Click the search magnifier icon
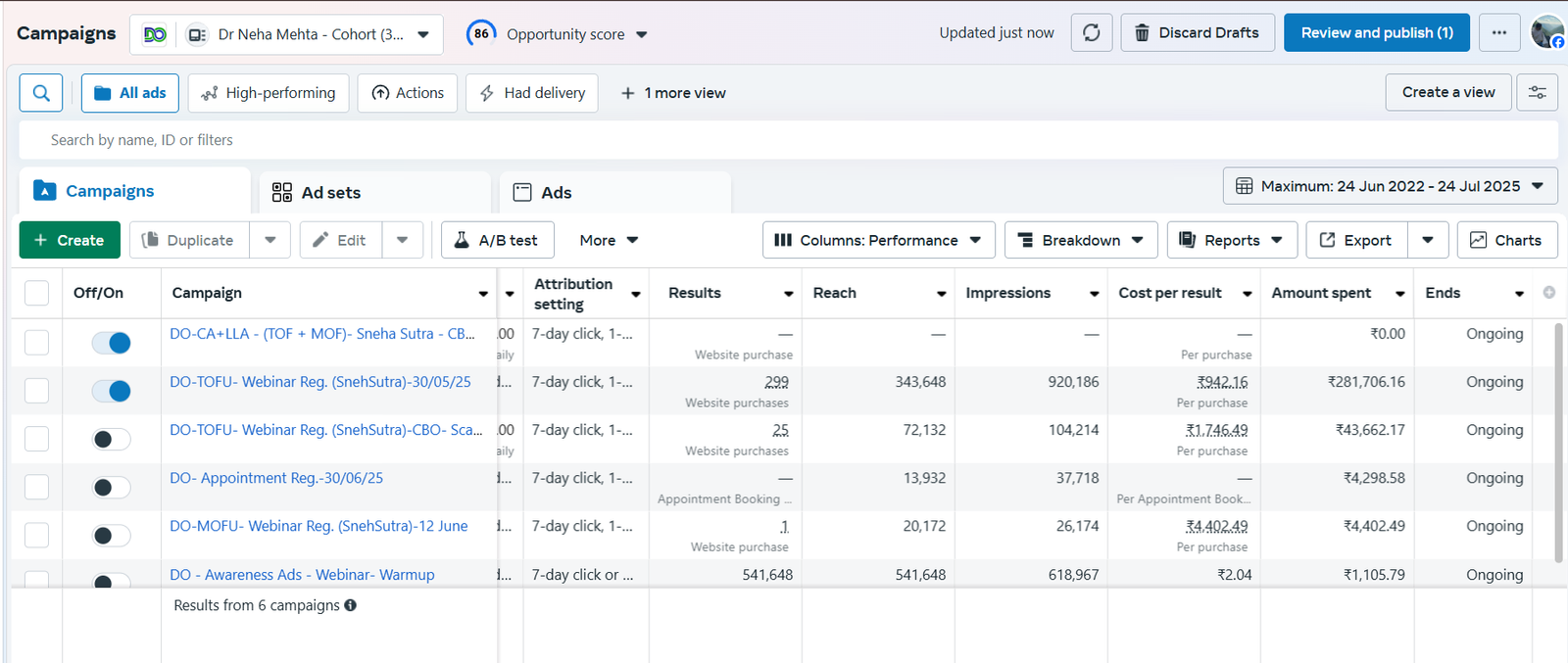 tap(41, 93)
